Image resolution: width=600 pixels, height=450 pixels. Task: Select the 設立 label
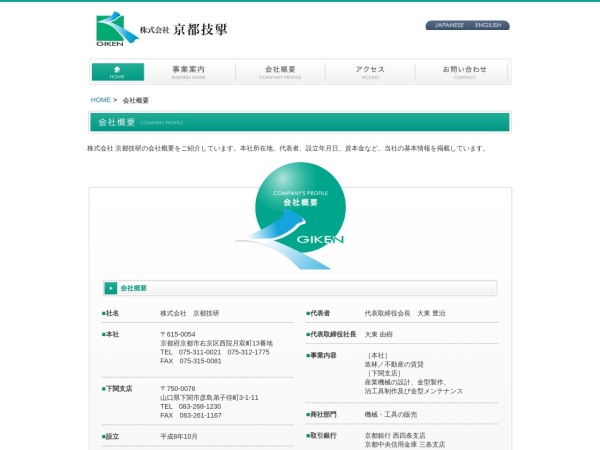110,437
